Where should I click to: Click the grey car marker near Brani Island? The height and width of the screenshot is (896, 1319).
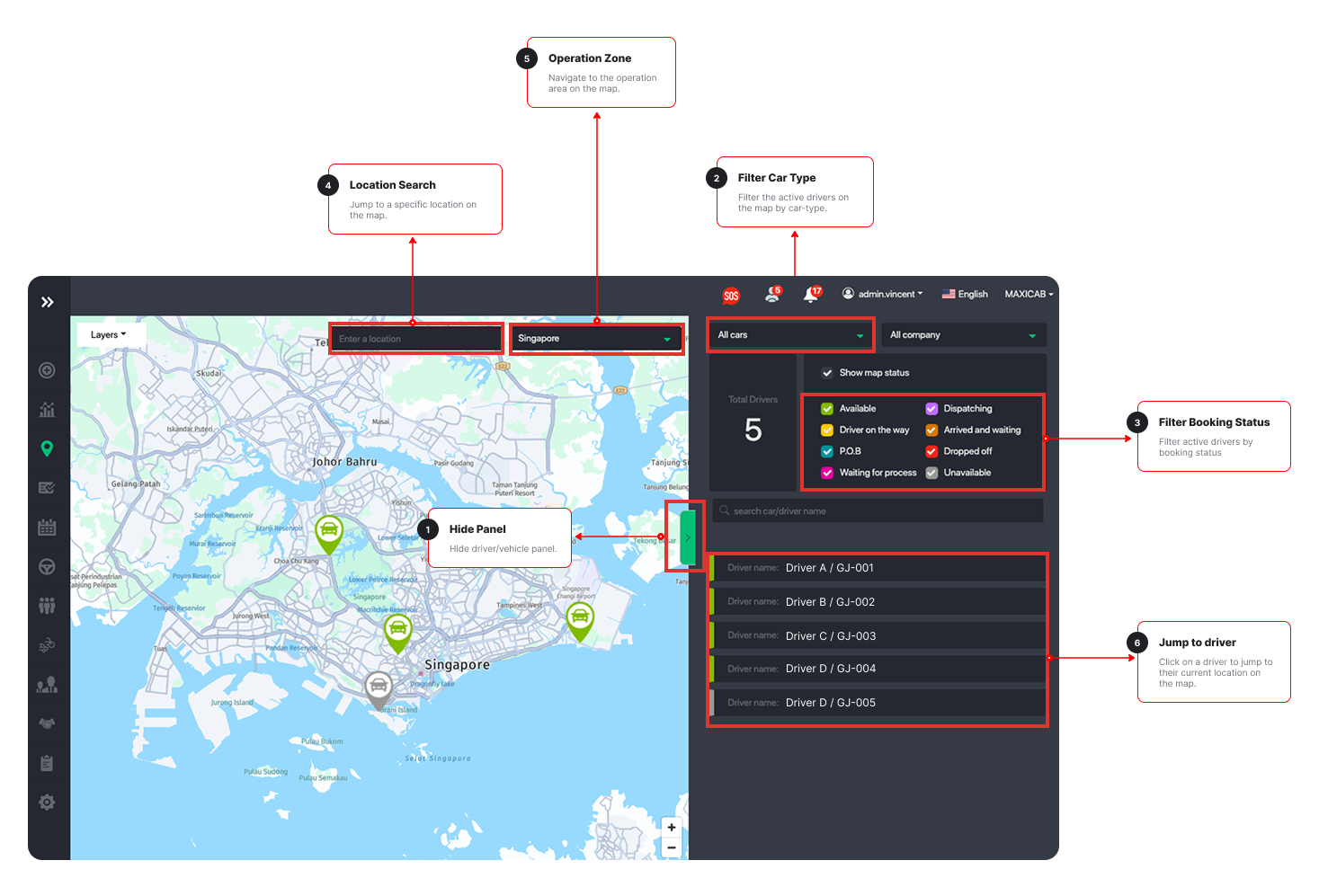[x=379, y=690]
